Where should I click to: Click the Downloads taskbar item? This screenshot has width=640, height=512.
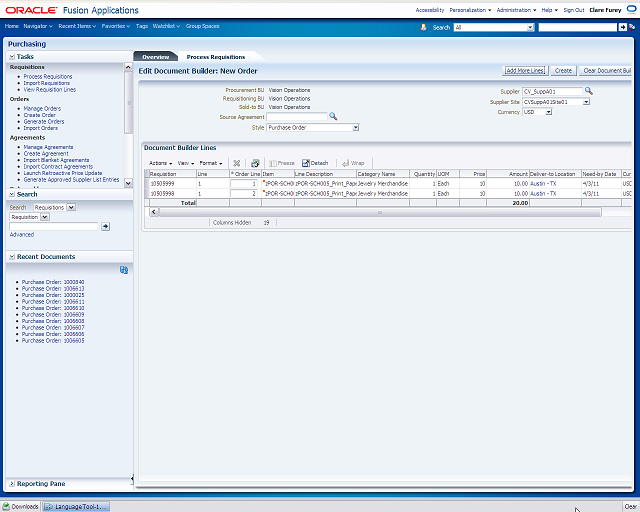[x=21, y=507]
